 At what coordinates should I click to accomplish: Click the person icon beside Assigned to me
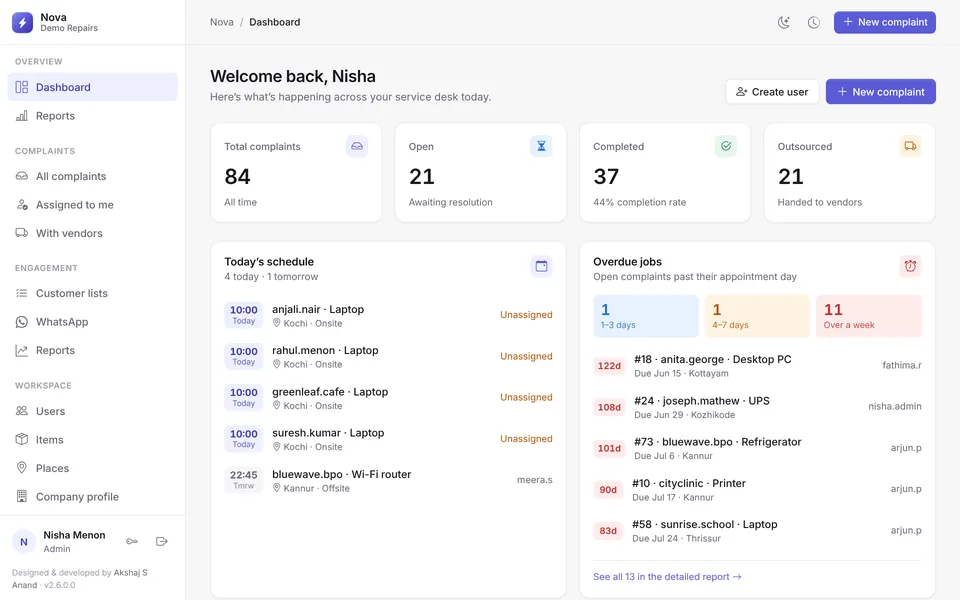[21, 204]
